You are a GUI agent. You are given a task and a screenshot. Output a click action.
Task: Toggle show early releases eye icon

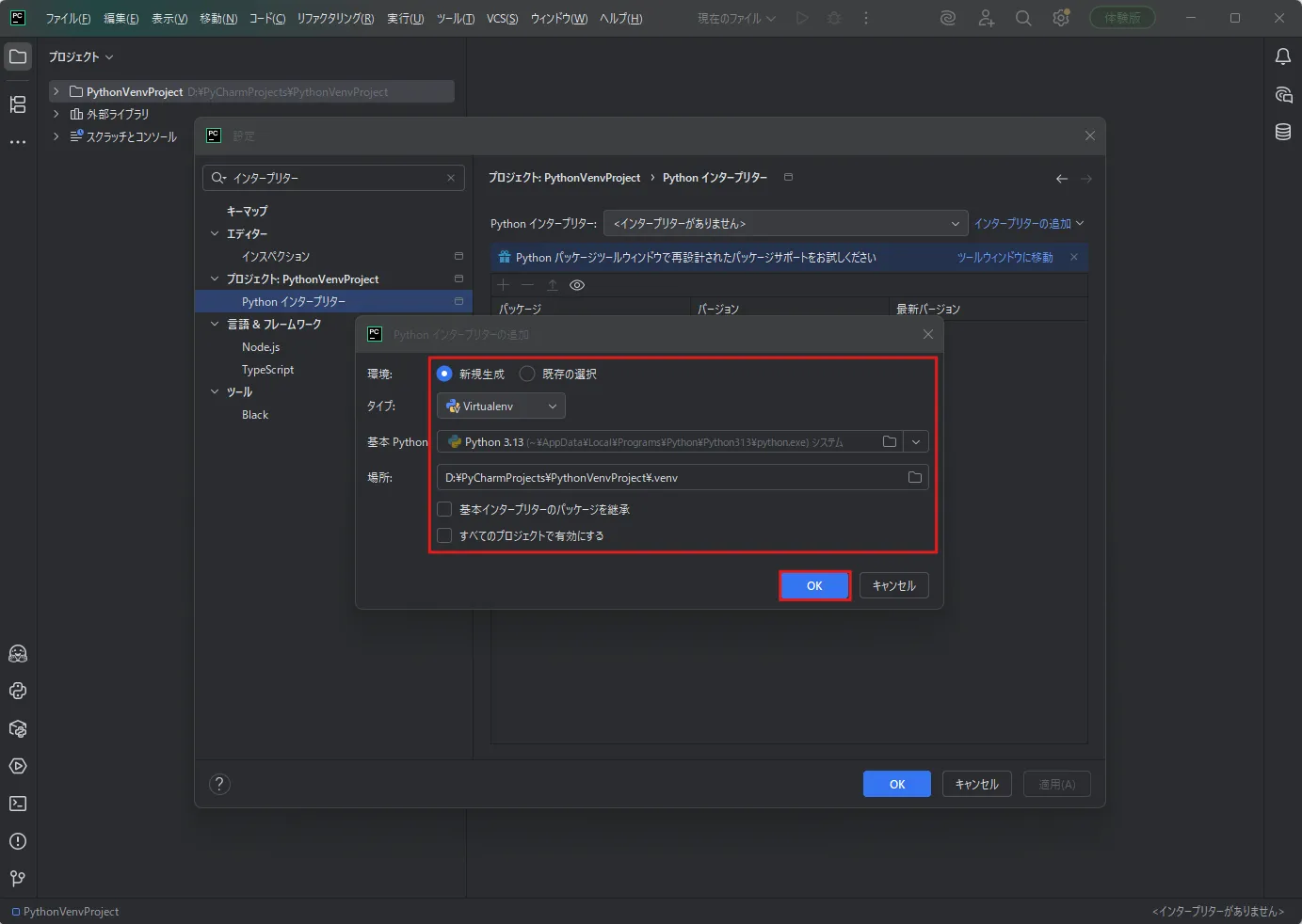(x=577, y=285)
